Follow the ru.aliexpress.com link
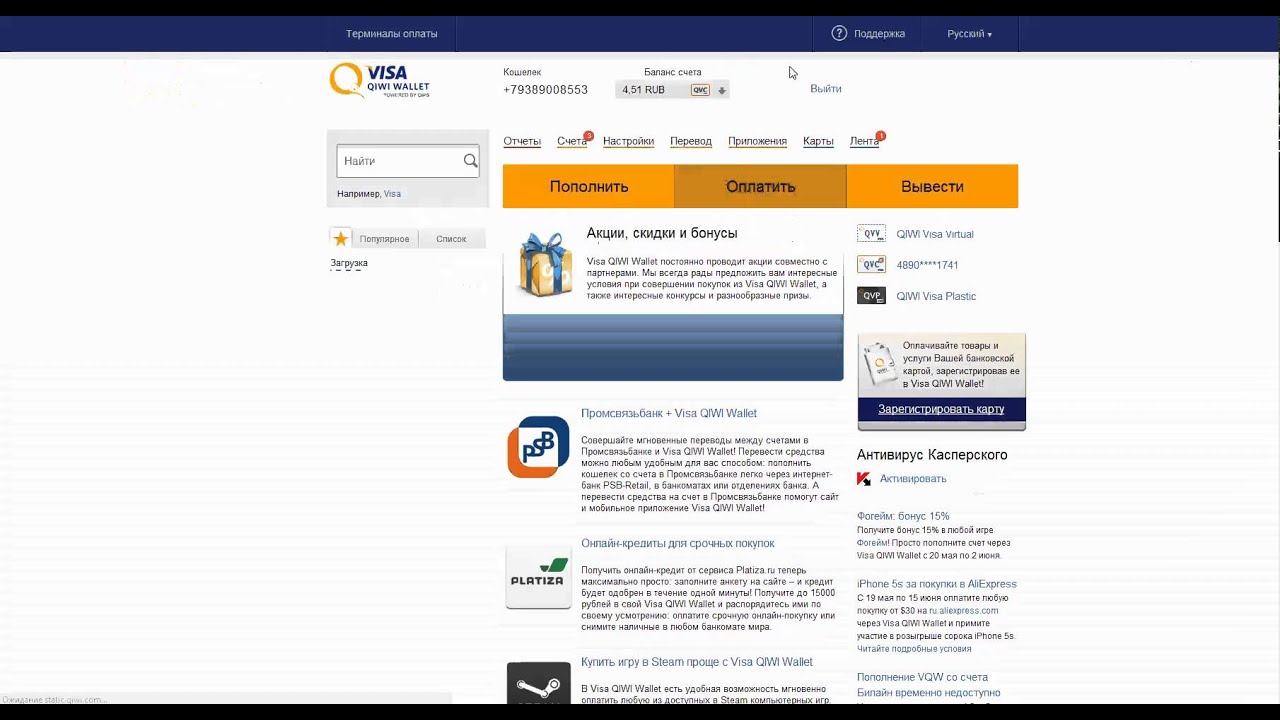This screenshot has height=720, width=1280. 963,610
